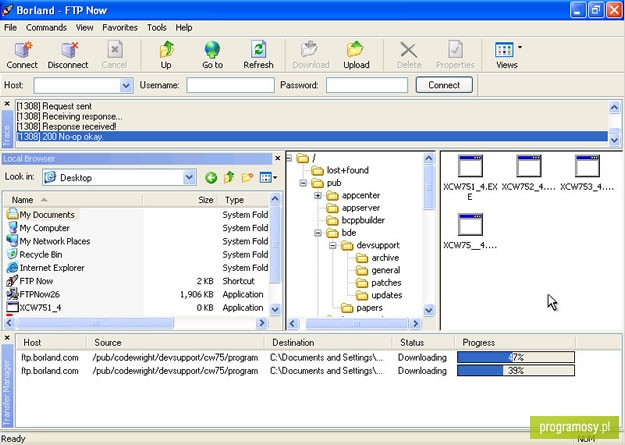
Task: Go up one directory with Up icon
Action: [166, 55]
